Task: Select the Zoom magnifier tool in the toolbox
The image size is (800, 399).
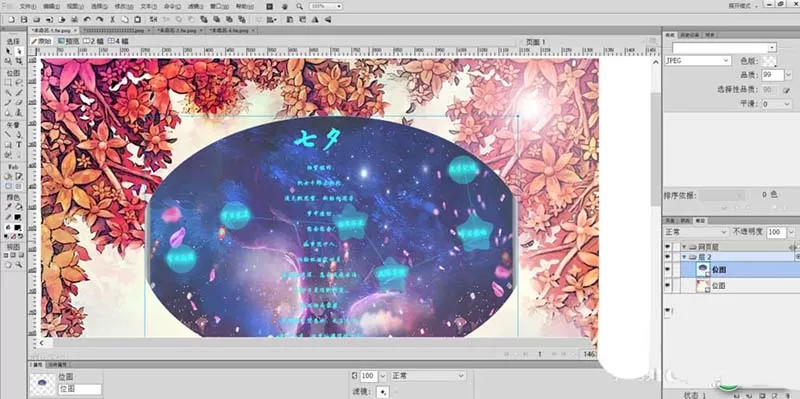Action: tap(19, 265)
